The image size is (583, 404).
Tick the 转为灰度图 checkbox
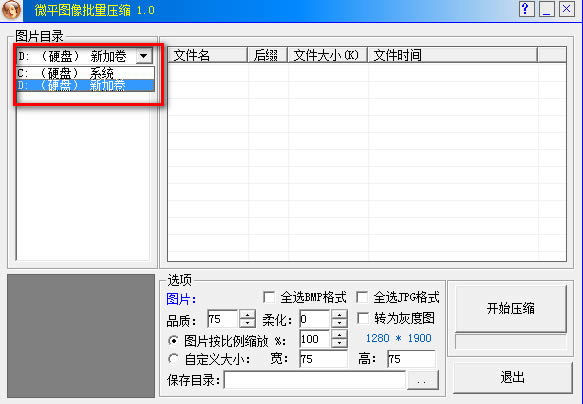[x=363, y=318]
